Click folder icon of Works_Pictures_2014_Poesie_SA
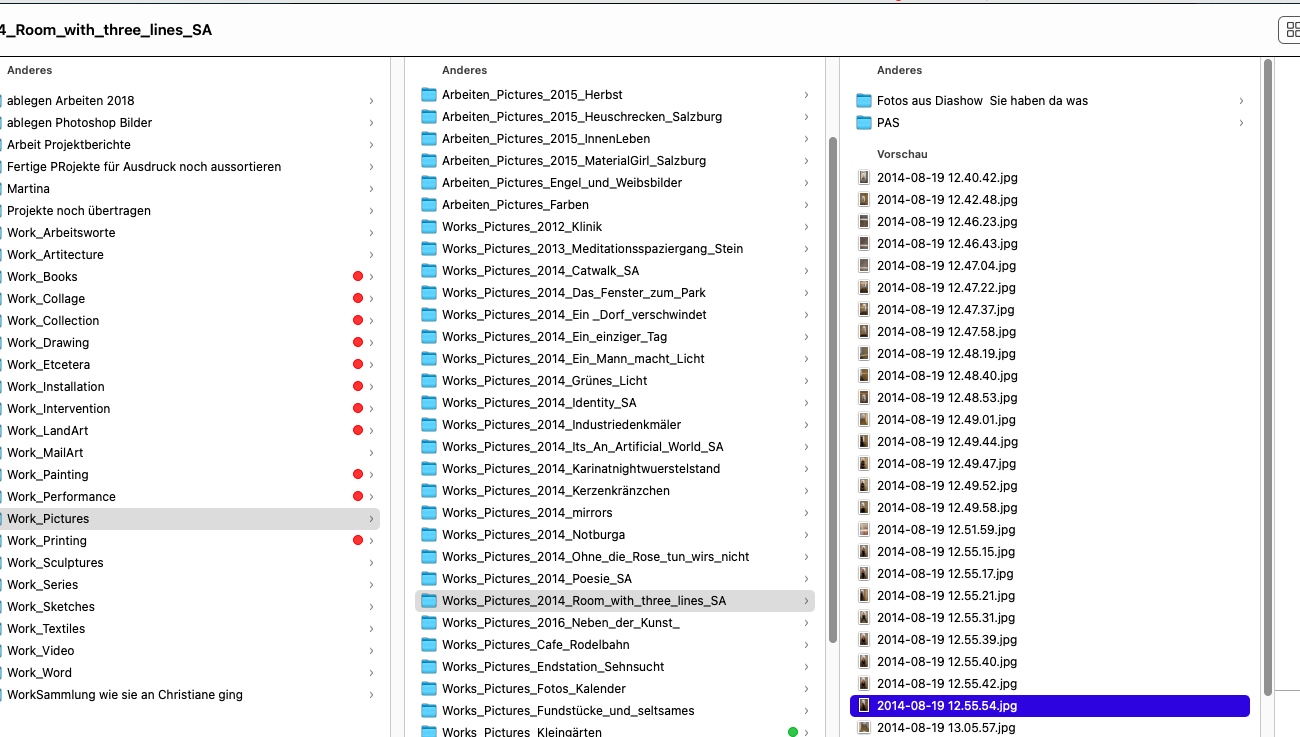 point(429,578)
